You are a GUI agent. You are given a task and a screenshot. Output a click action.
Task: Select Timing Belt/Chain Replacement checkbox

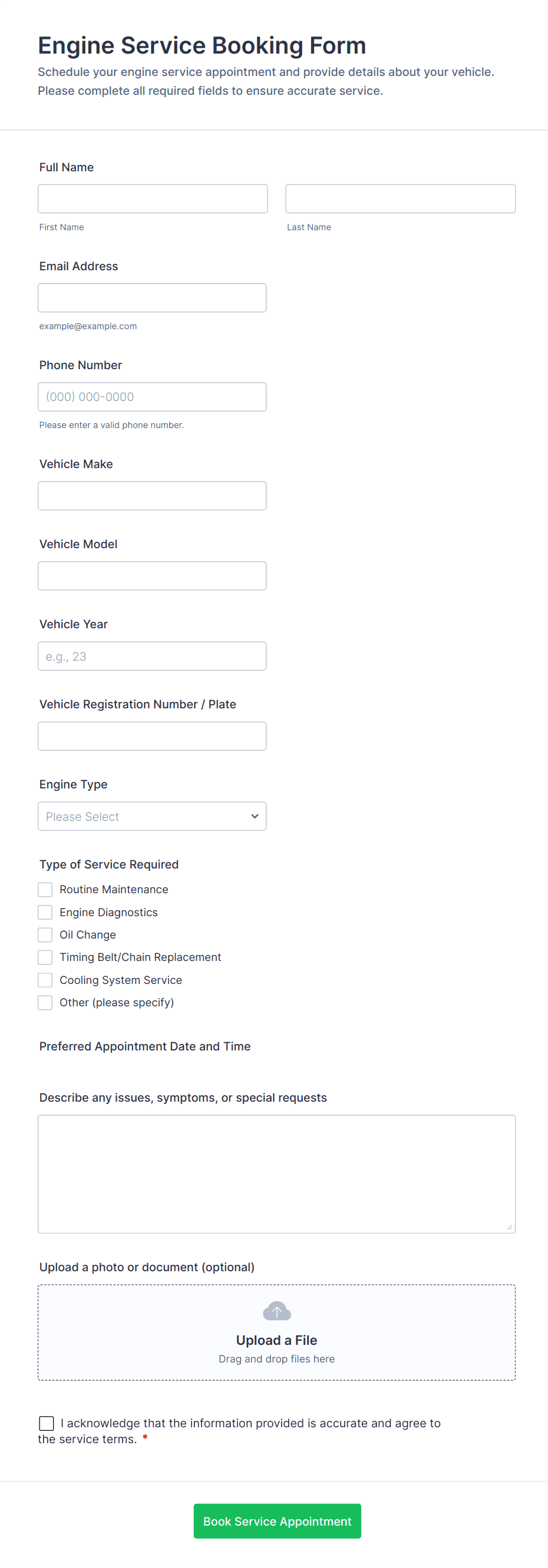[x=45, y=957]
